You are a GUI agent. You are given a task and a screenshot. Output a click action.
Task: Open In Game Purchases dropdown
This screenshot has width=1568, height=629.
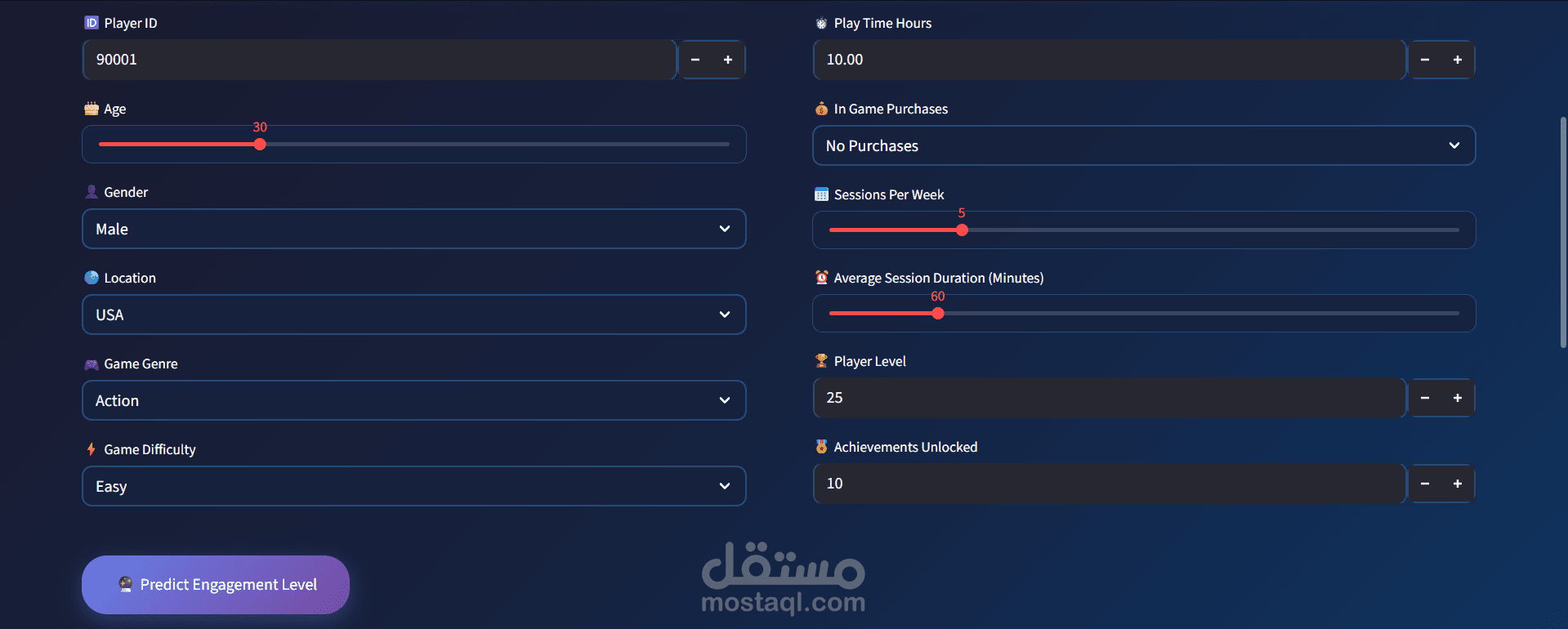click(x=1144, y=145)
